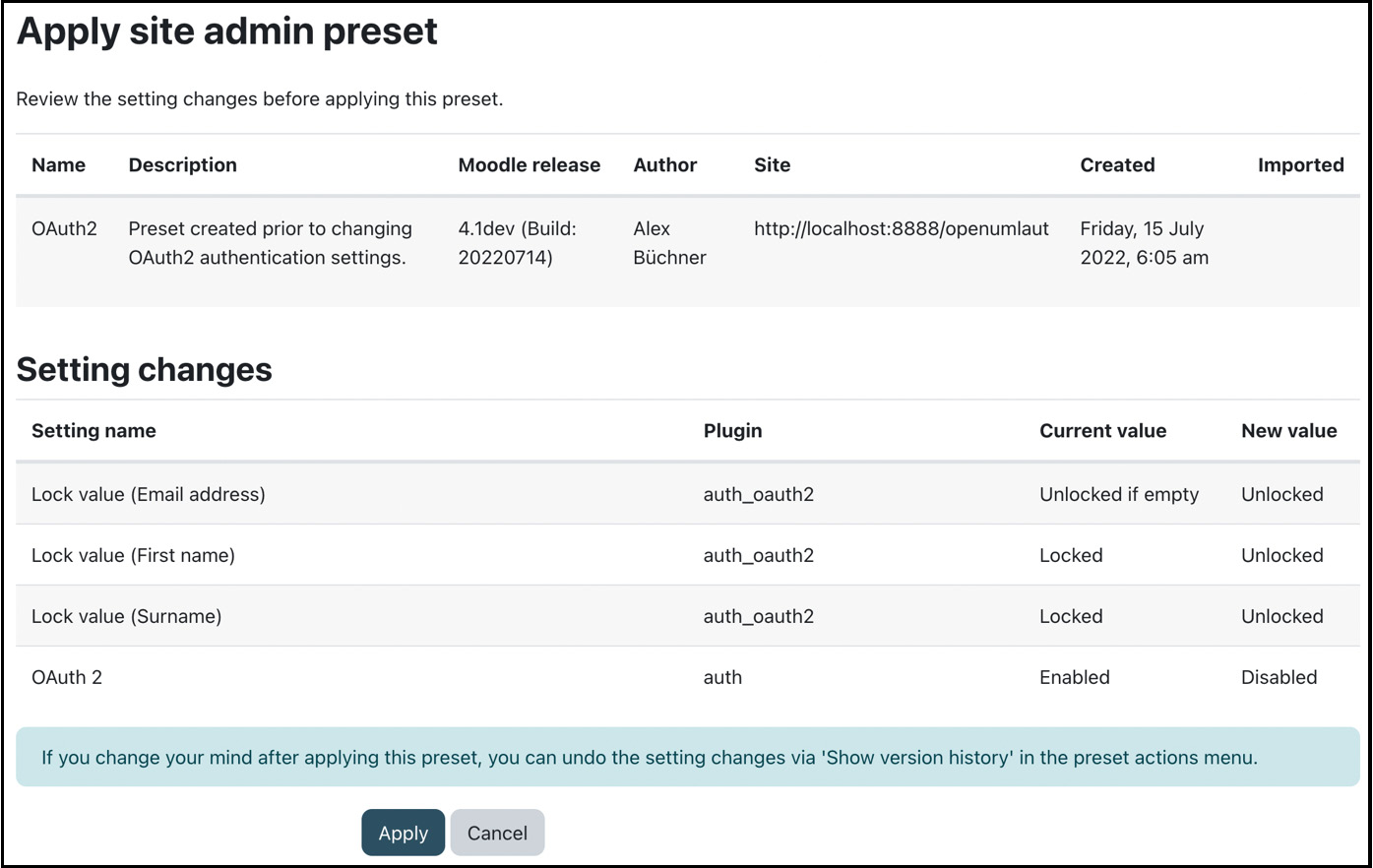This screenshot has width=1373, height=868.
Task: Click the 'Preset created prior to changing' description
Action: (271, 243)
